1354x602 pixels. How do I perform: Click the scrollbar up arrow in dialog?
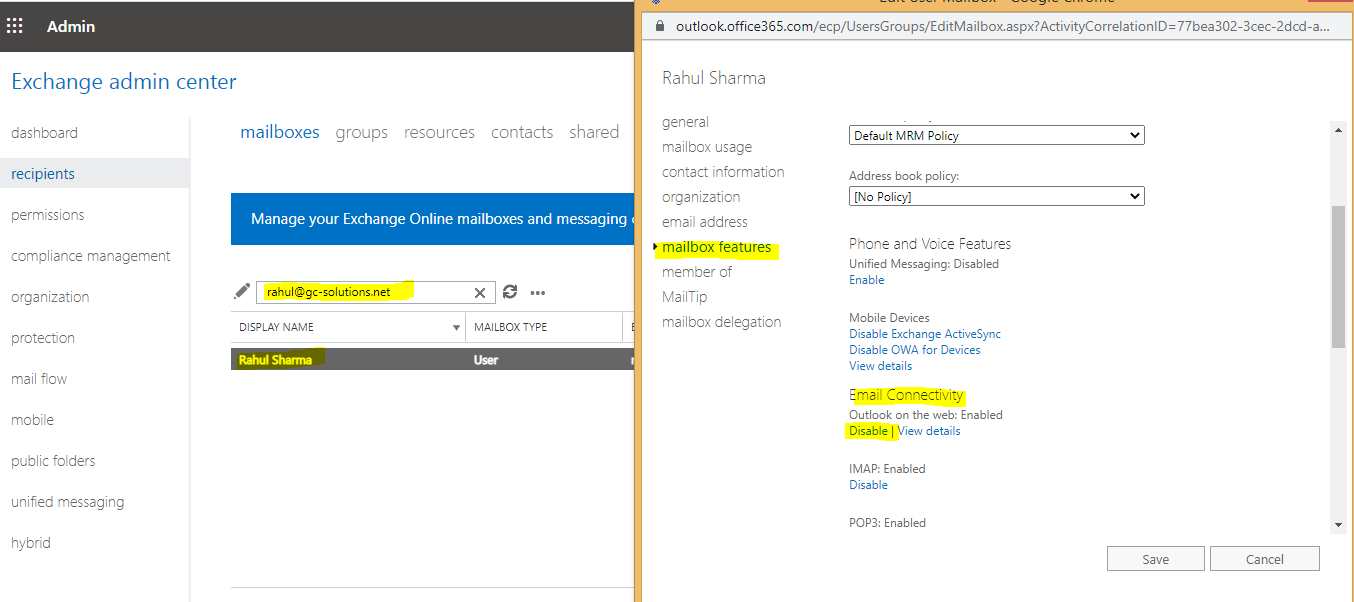[1338, 129]
